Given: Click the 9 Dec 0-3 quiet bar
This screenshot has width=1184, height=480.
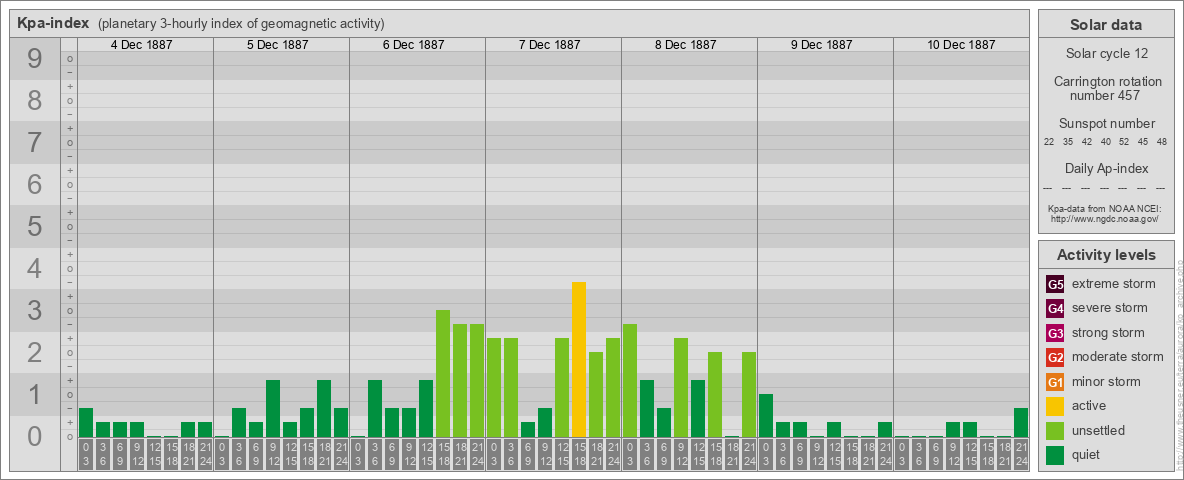Looking at the screenshot, I should coord(766,415).
